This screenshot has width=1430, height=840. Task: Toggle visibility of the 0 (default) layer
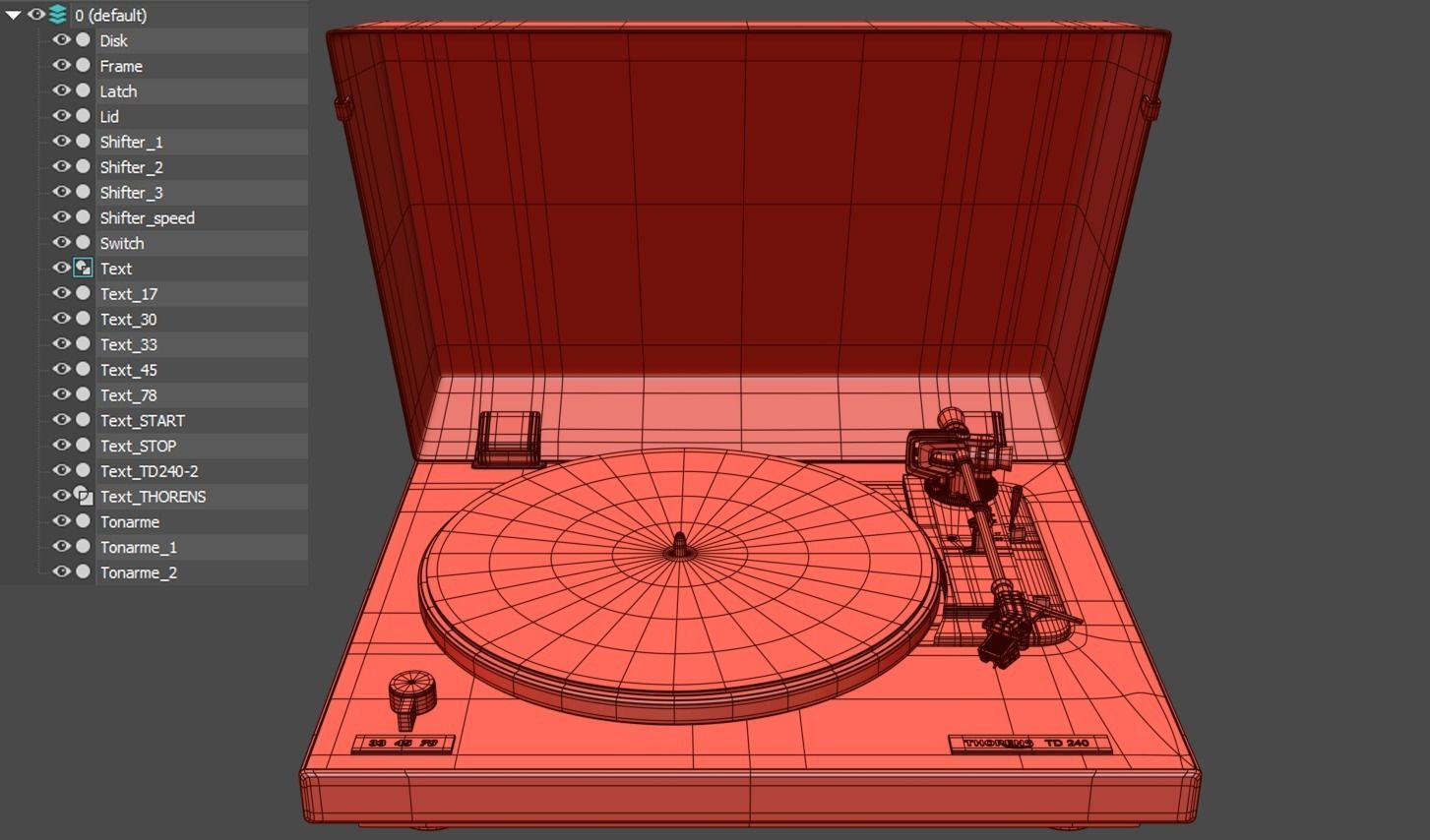36,15
